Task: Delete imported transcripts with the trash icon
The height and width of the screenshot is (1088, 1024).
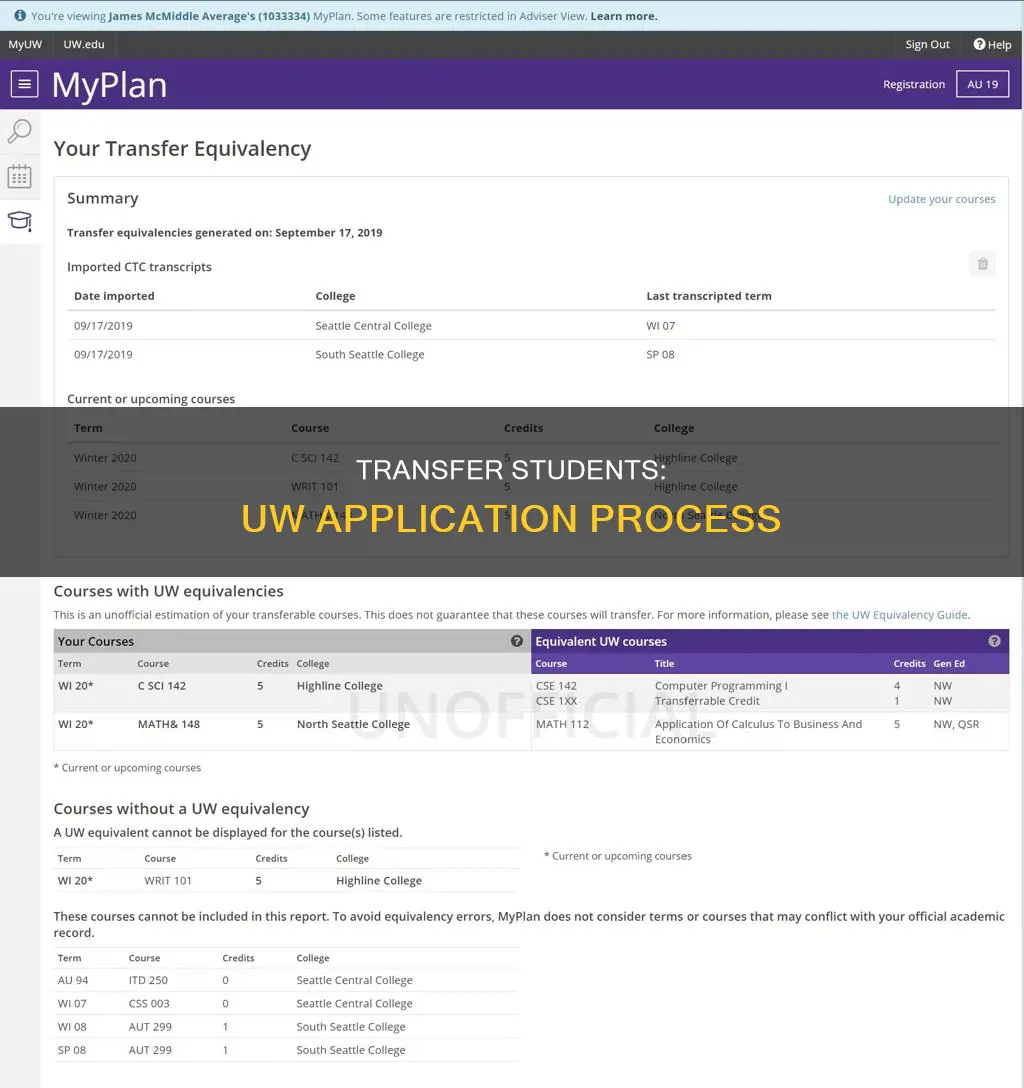Action: [982, 264]
